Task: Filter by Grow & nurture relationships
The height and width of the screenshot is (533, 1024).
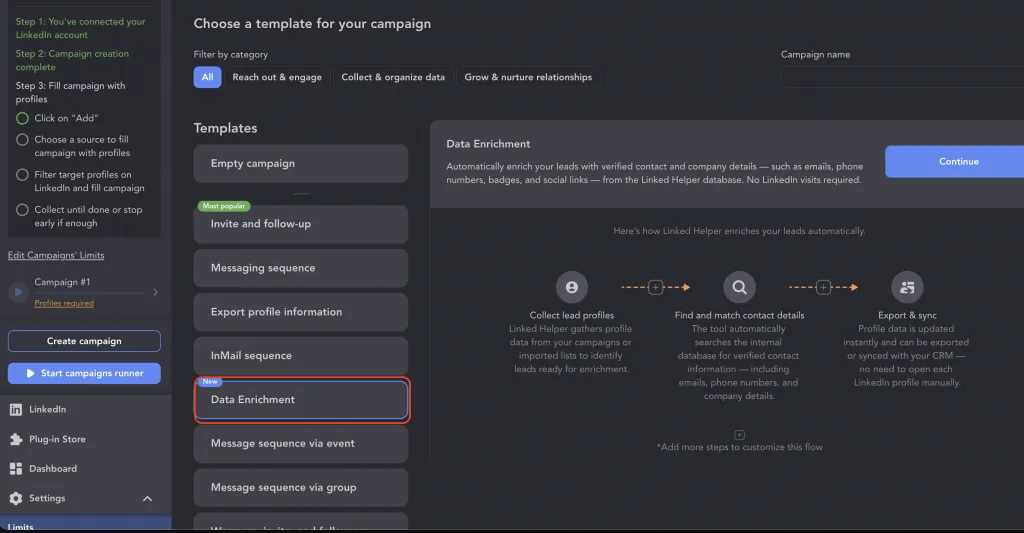Action: tap(528, 77)
